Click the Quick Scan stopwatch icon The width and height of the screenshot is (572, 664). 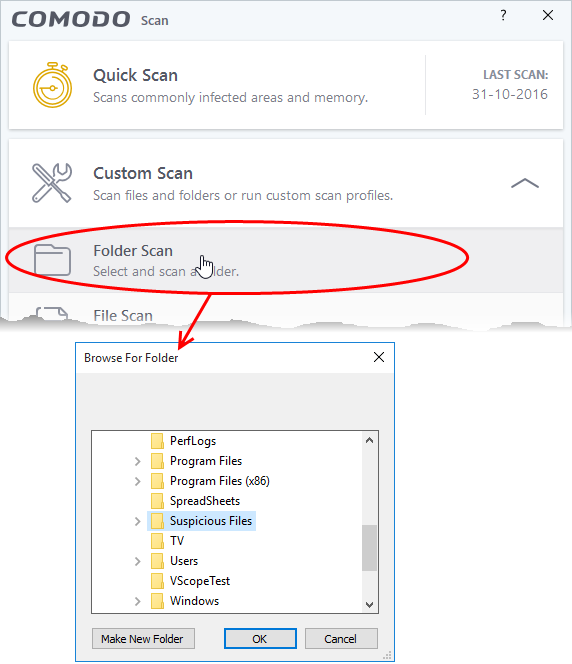pos(53,85)
